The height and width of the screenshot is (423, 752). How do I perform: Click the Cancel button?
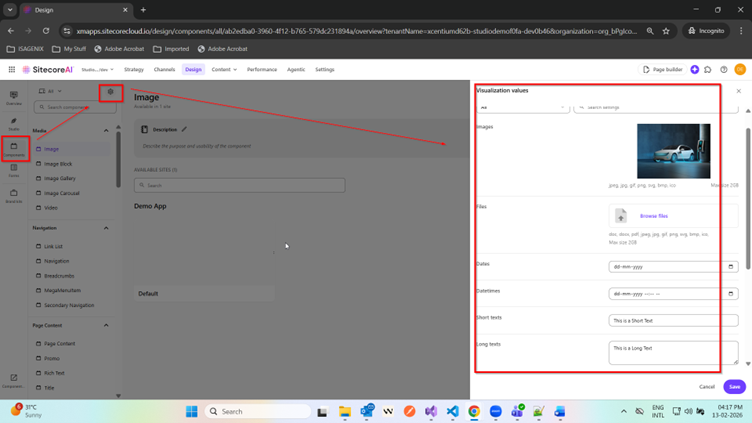tap(706, 387)
